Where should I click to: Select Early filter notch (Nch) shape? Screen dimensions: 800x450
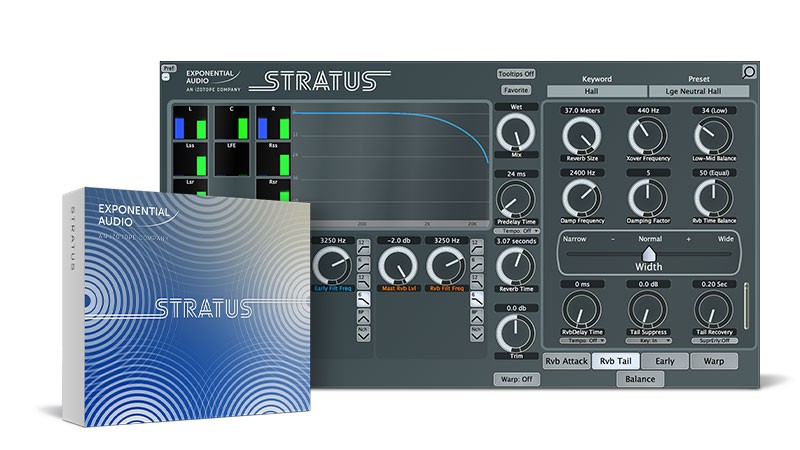click(x=363, y=334)
